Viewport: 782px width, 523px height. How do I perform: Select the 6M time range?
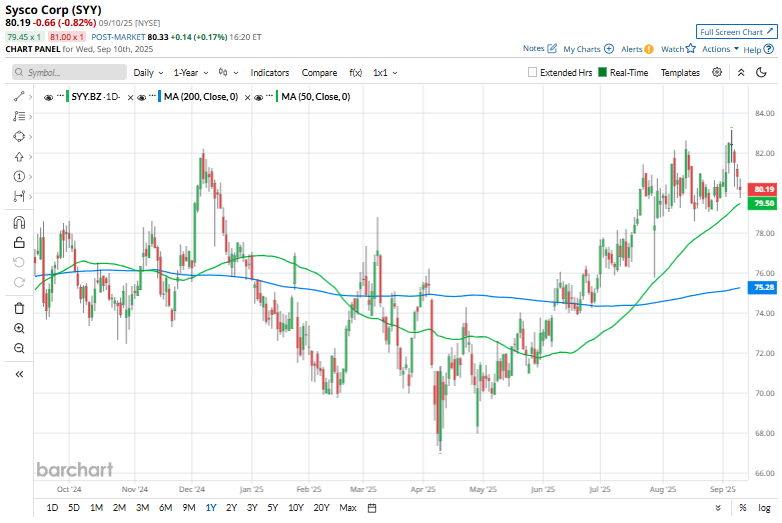pos(166,508)
